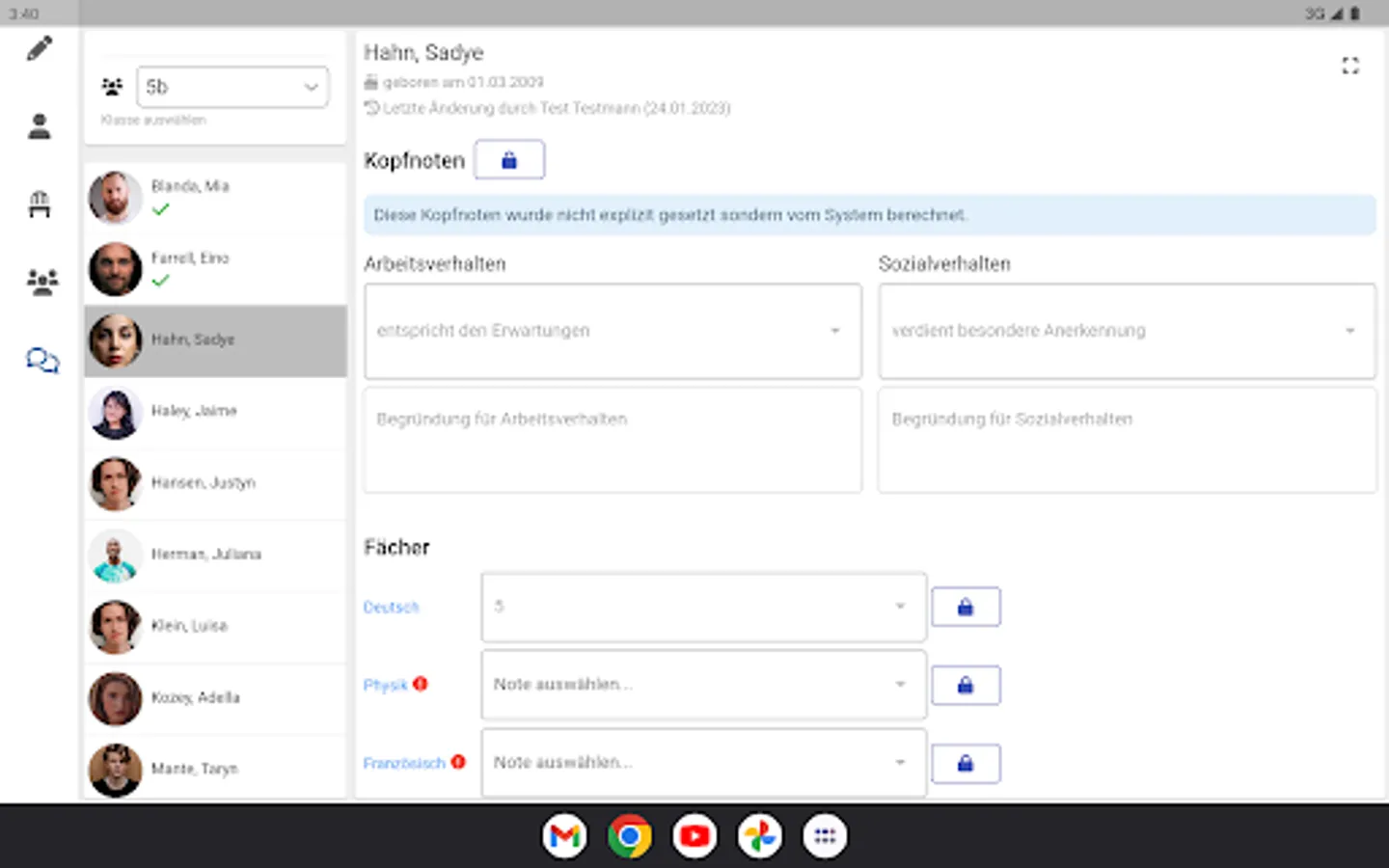The height and width of the screenshot is (868, 1389).
Task: Open the single person sidebar icon
Action: pyautogui.click(x=40, y=126)
